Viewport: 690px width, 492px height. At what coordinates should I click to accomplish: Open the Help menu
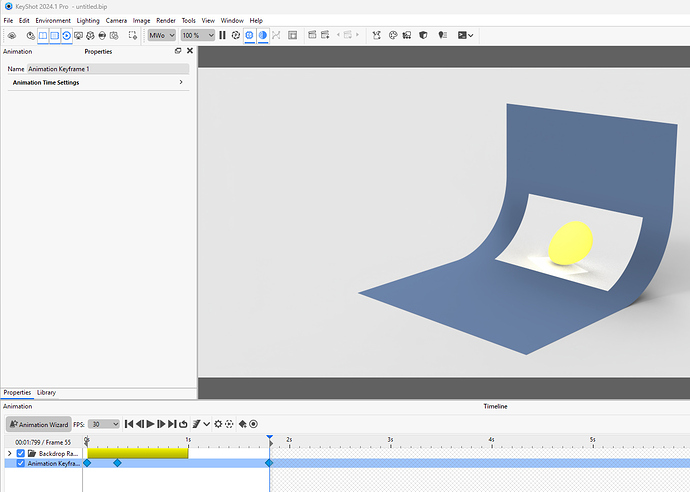click(256, 20)
